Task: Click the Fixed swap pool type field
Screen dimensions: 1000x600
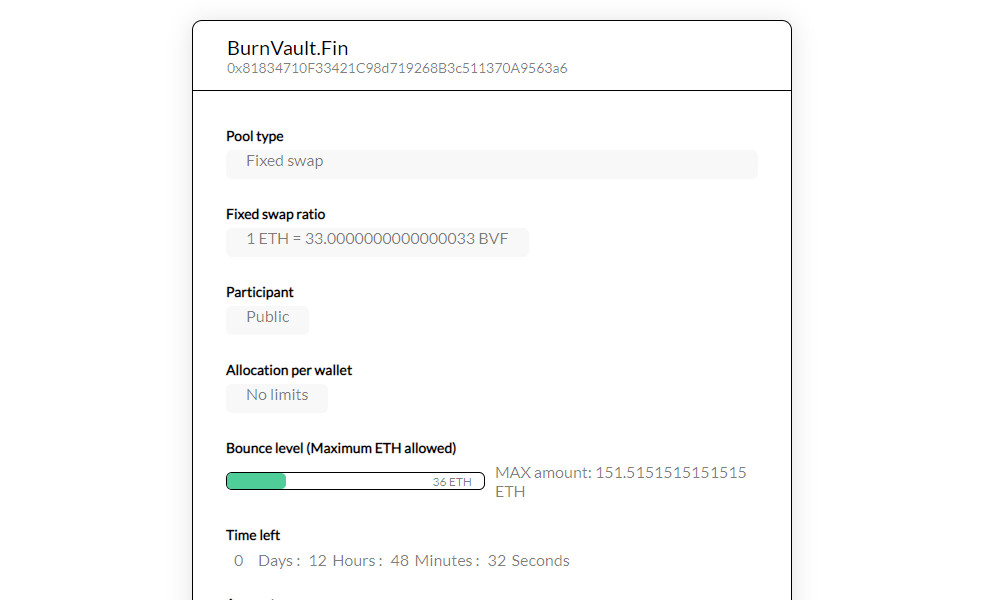Action: click(492, 164)
